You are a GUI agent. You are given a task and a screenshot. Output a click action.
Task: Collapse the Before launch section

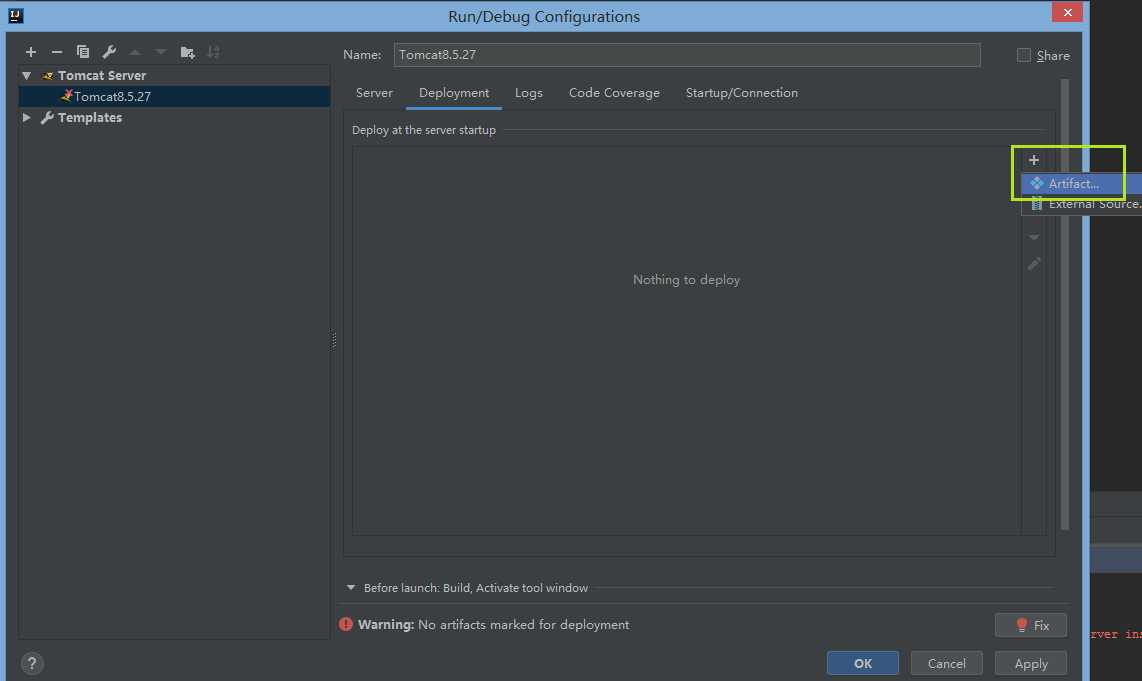point(351,588)
